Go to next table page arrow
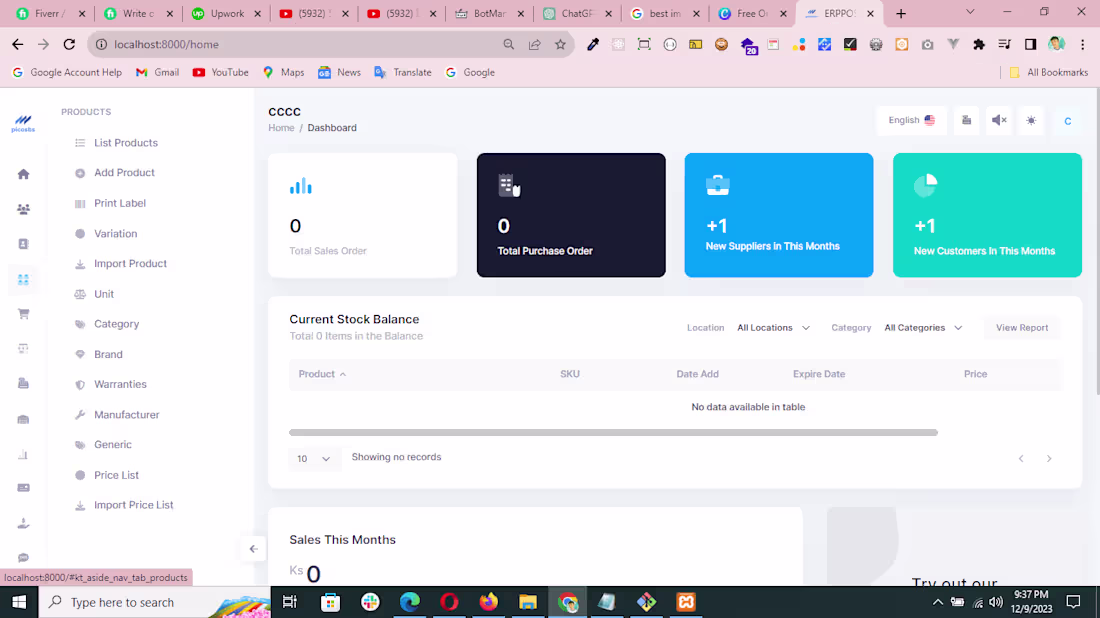1100x618 pixels. coord(1049,459)
